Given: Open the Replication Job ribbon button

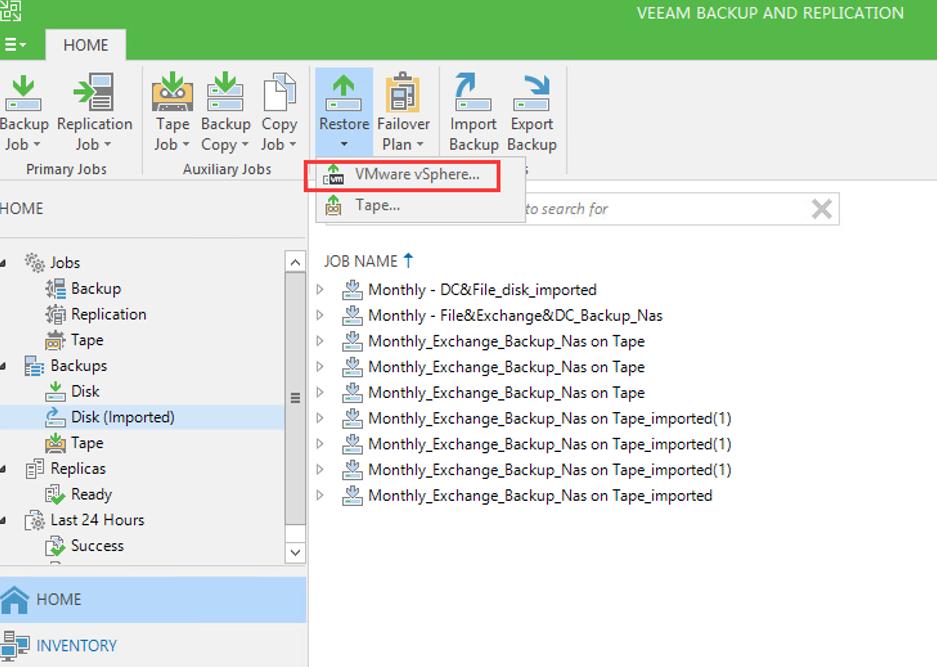Looking at the screenshot, I should (94, 97).
